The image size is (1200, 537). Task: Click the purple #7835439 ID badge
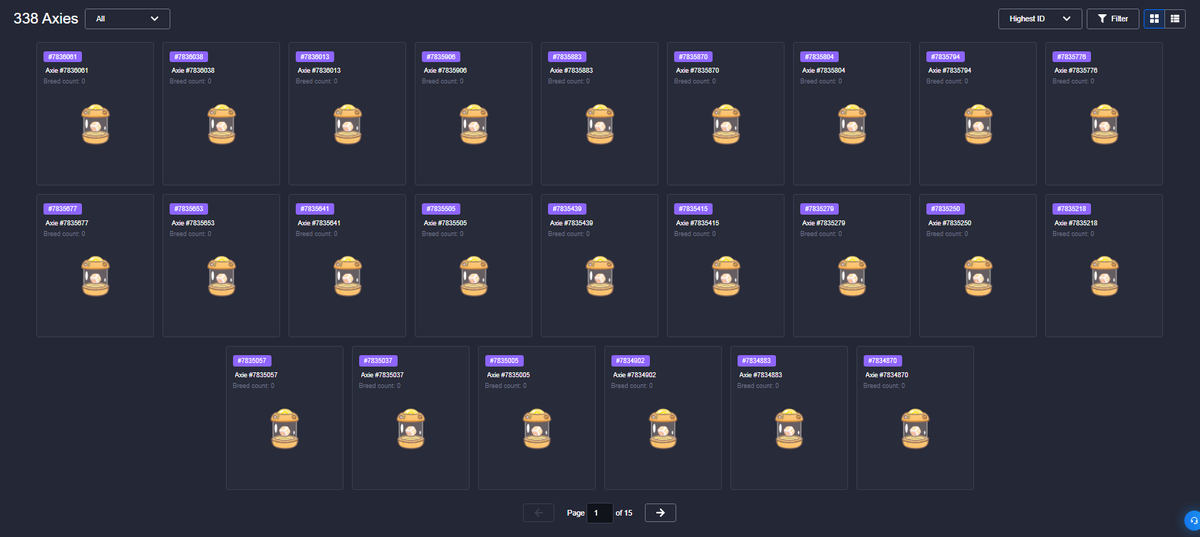click(x=567, y=209)
